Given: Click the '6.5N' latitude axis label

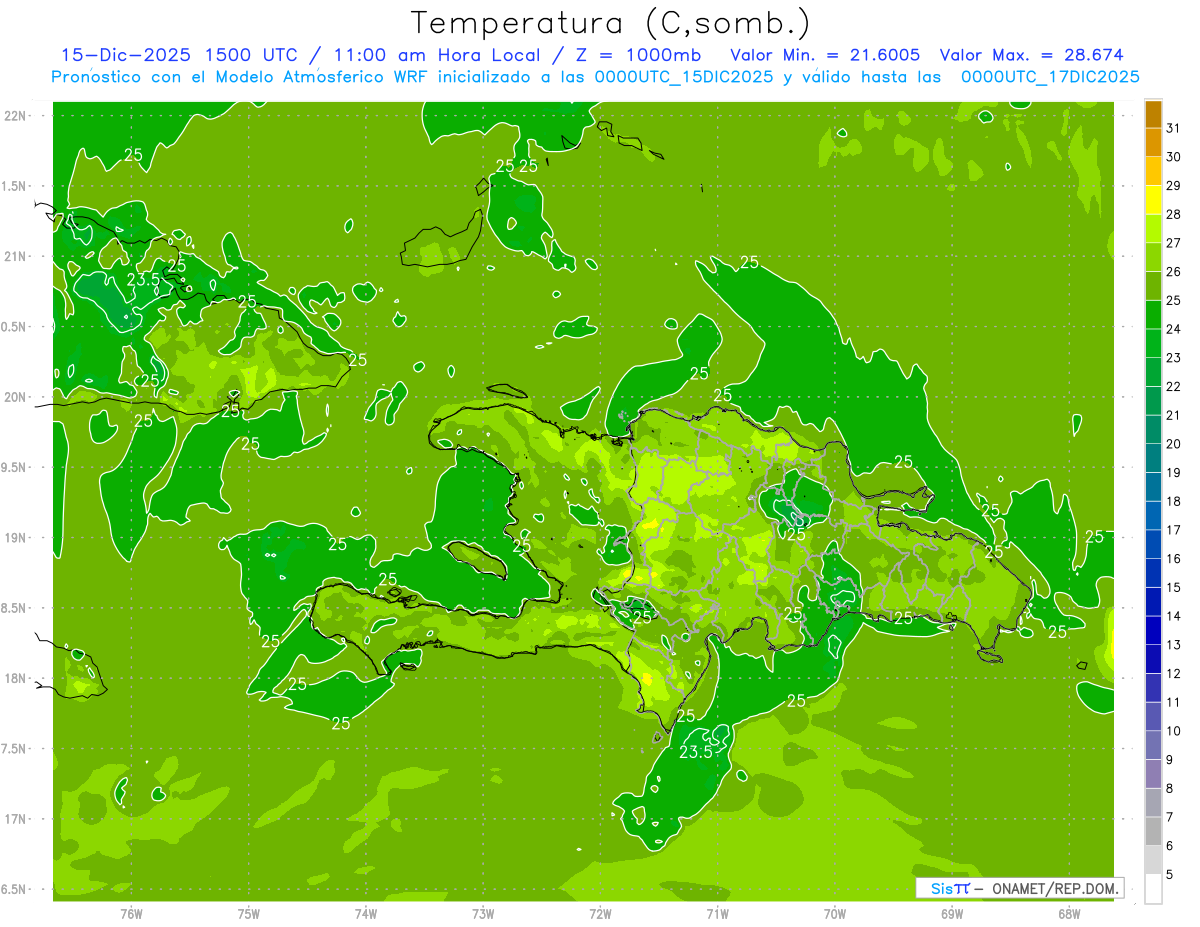Looking at the screenshot, I should point(15,889).
